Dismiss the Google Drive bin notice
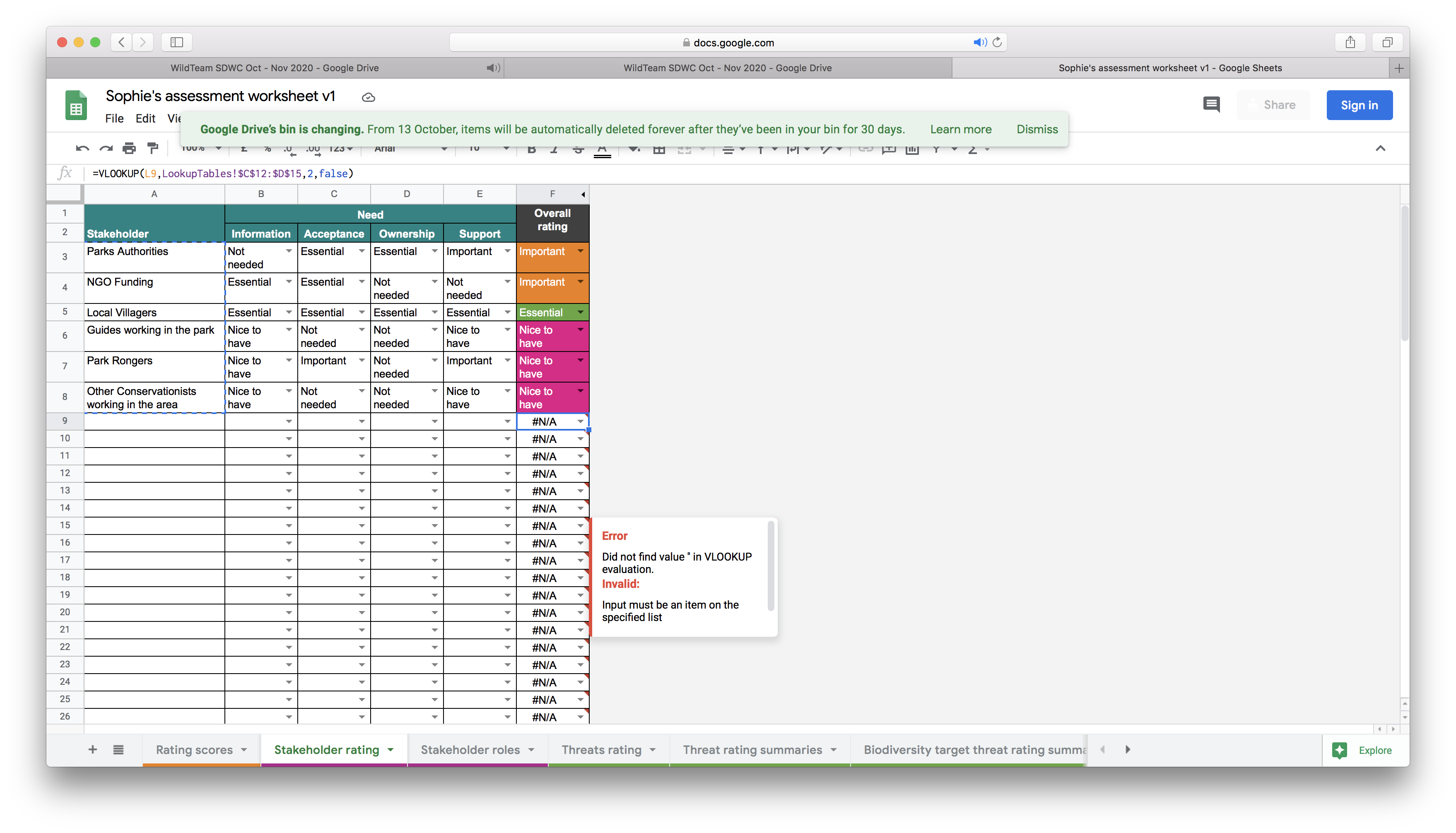1456x833 pixels. [x=1037, y=129]
